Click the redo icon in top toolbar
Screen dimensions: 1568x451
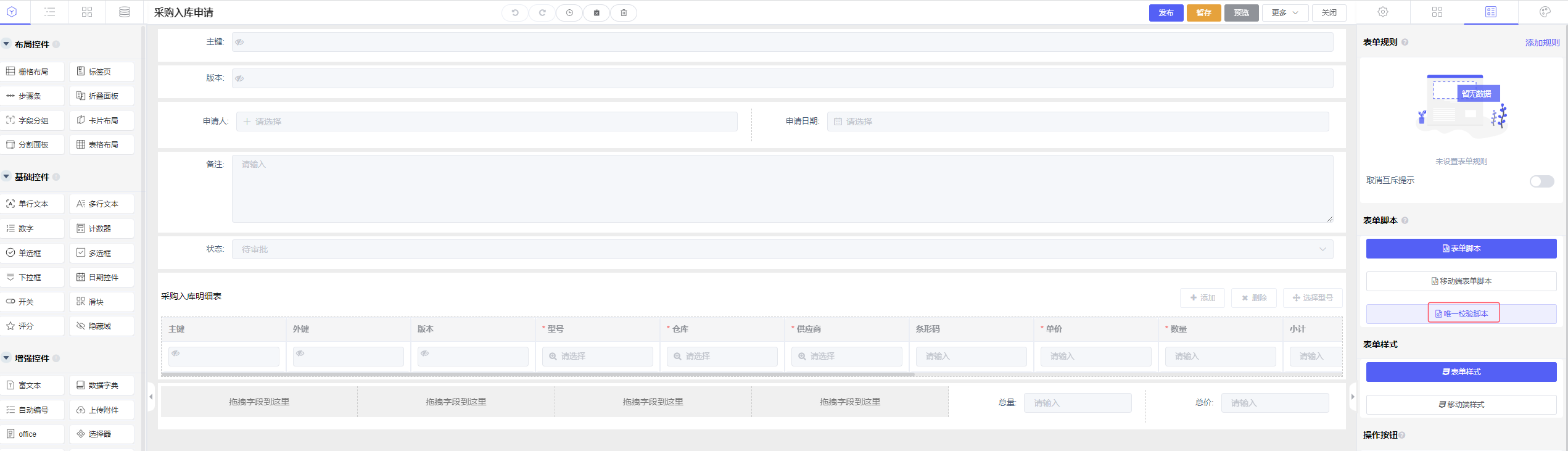(542, 13)
